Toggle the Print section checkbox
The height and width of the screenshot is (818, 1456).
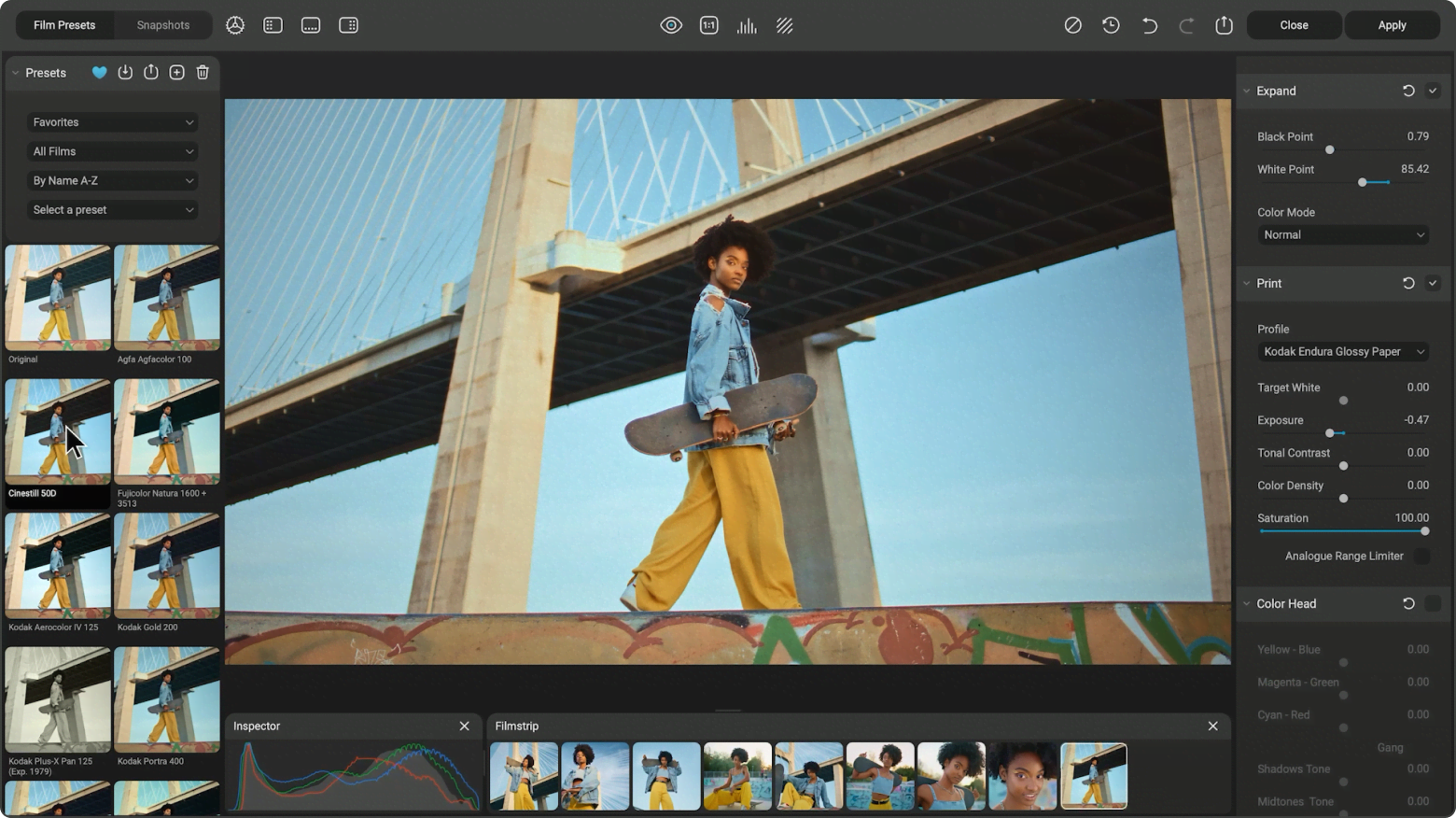pos(1433,283)
